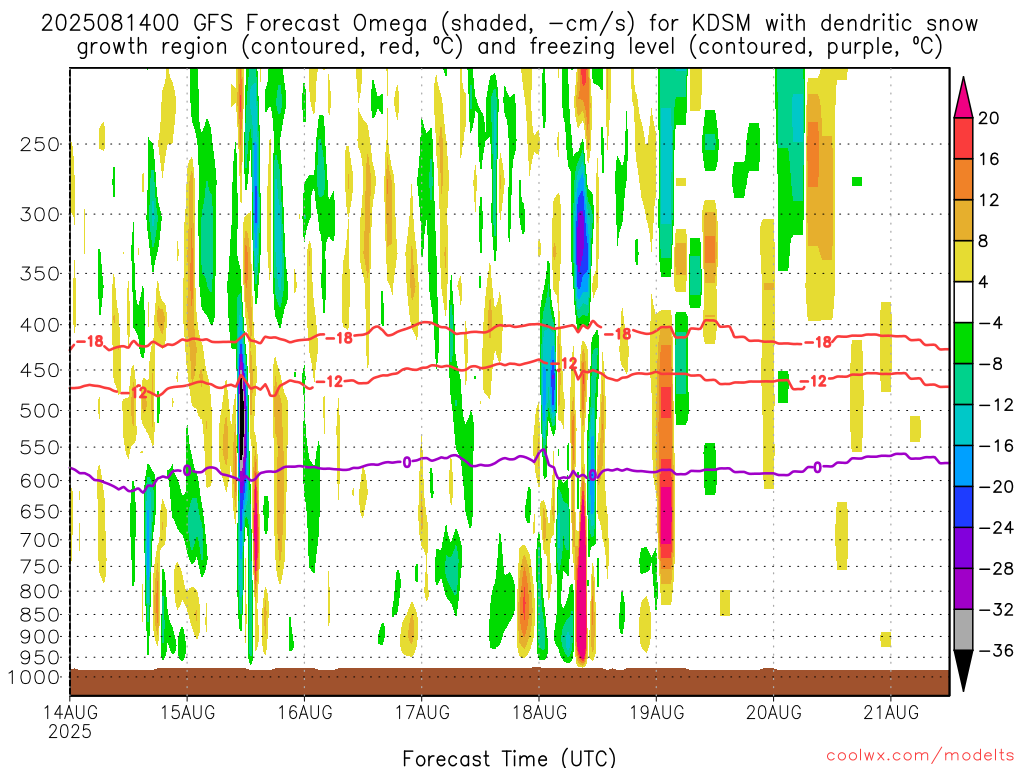Click the 14AUG time axis label
1024x768 pixels.
click(x=70, y=712)
